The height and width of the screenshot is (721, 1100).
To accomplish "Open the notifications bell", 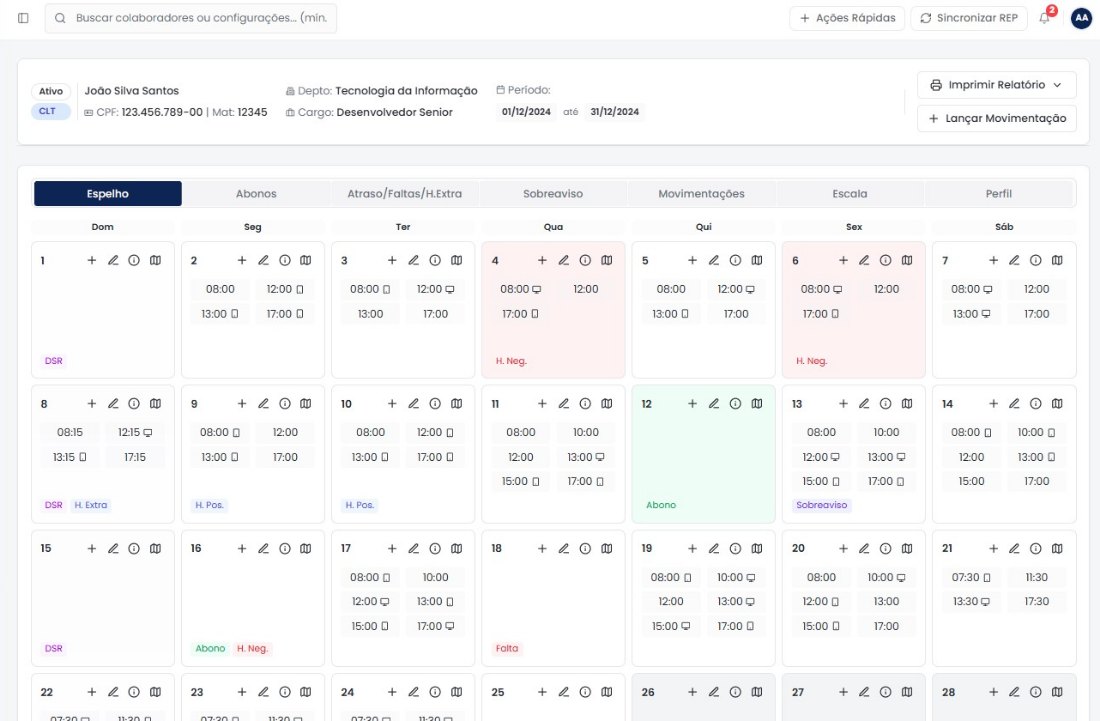I will (x=1045, y=18).
